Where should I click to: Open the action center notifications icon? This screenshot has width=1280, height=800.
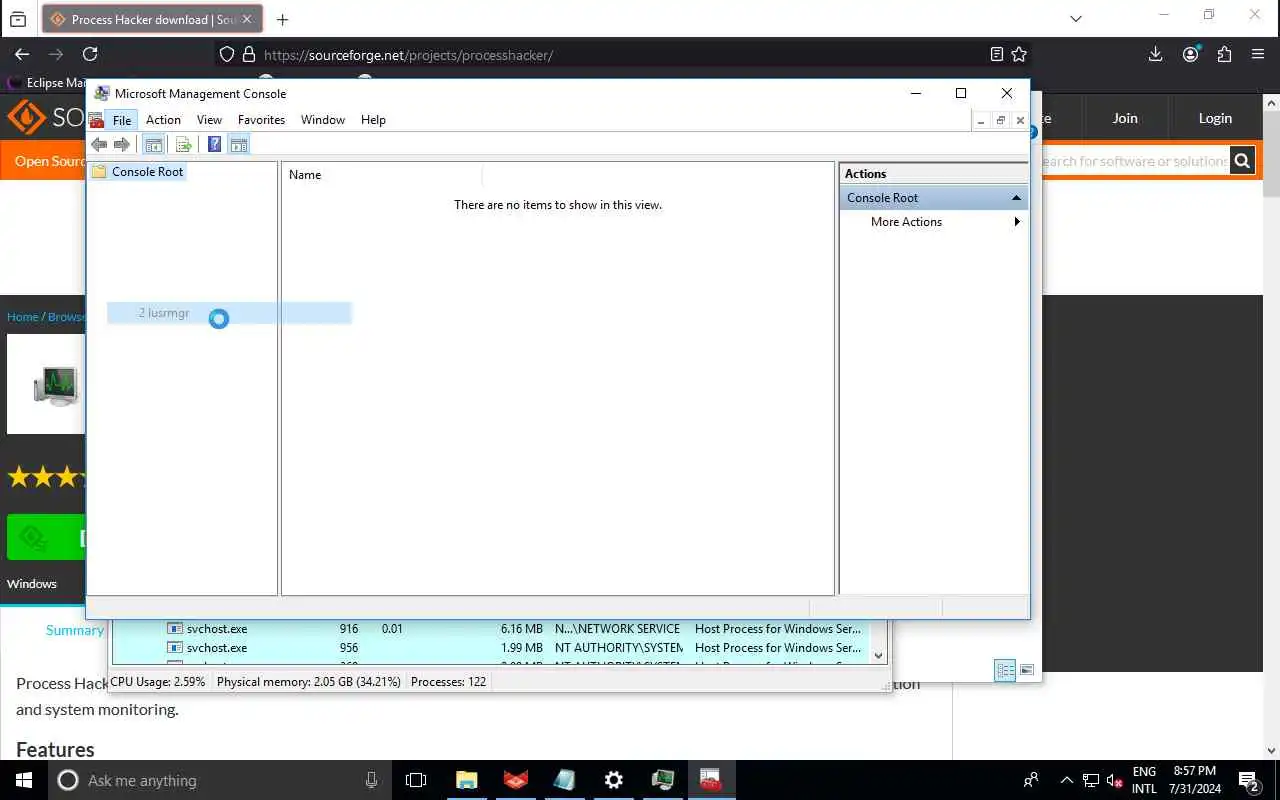[x=1249, y=780]
